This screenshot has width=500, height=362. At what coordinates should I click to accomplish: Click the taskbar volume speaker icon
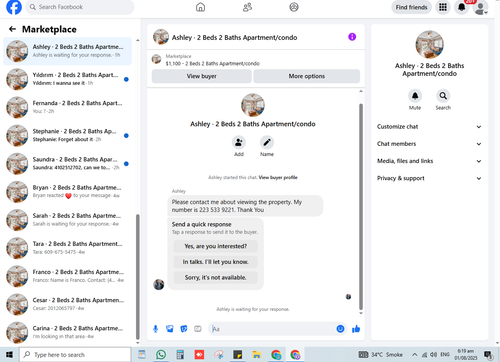pos(433,354)
